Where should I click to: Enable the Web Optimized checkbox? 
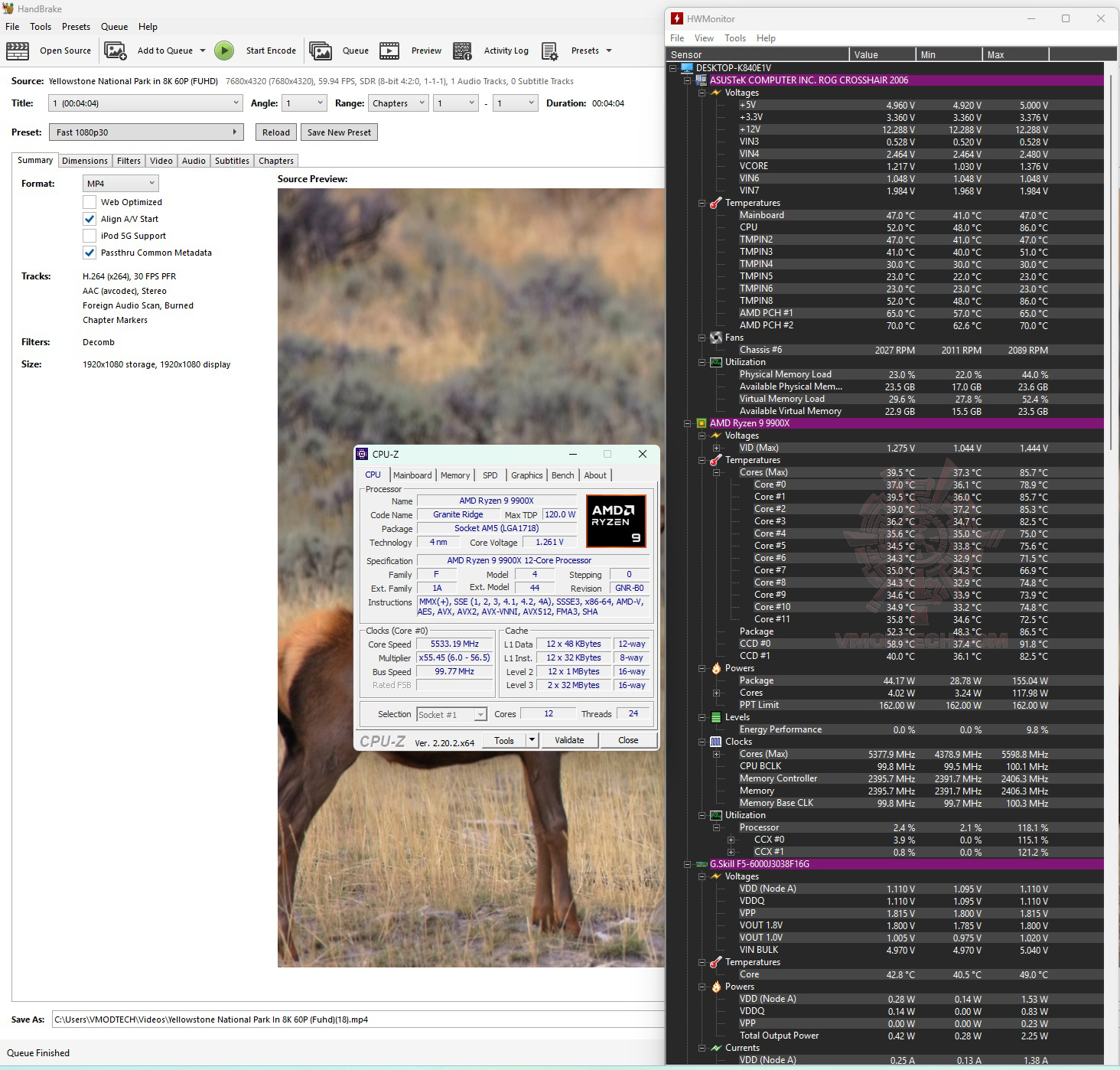click(x=90, y=202)
